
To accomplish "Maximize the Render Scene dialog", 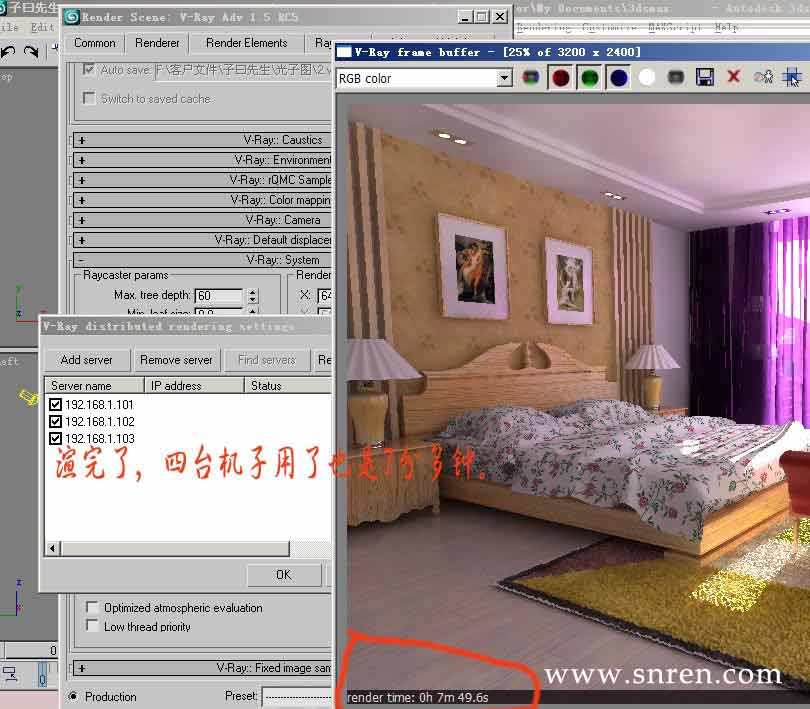I will (482, 17).
